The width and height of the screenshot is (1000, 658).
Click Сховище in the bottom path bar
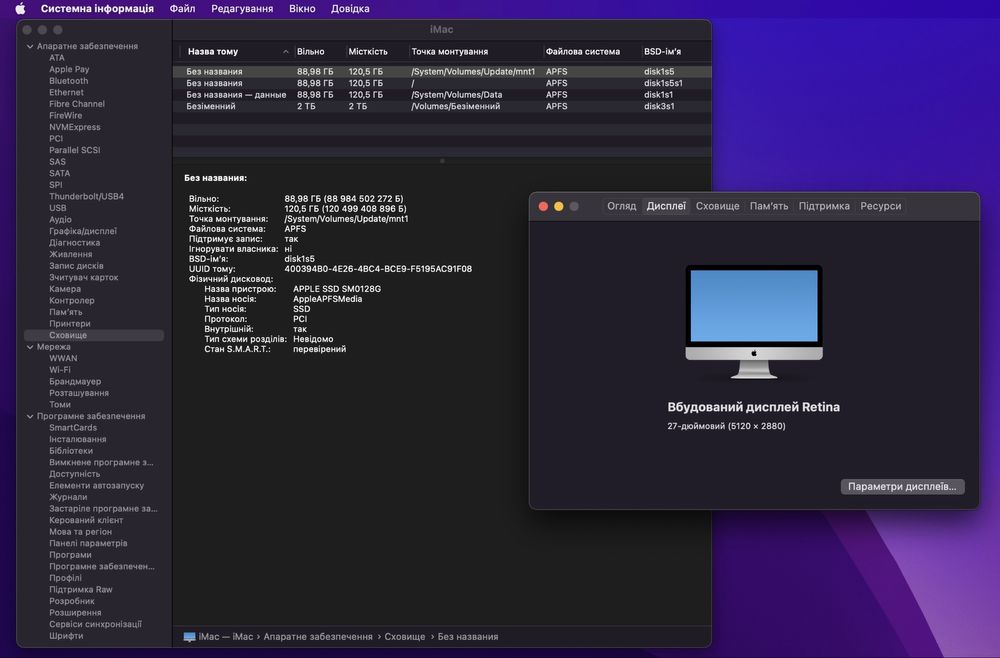[405, 636]
